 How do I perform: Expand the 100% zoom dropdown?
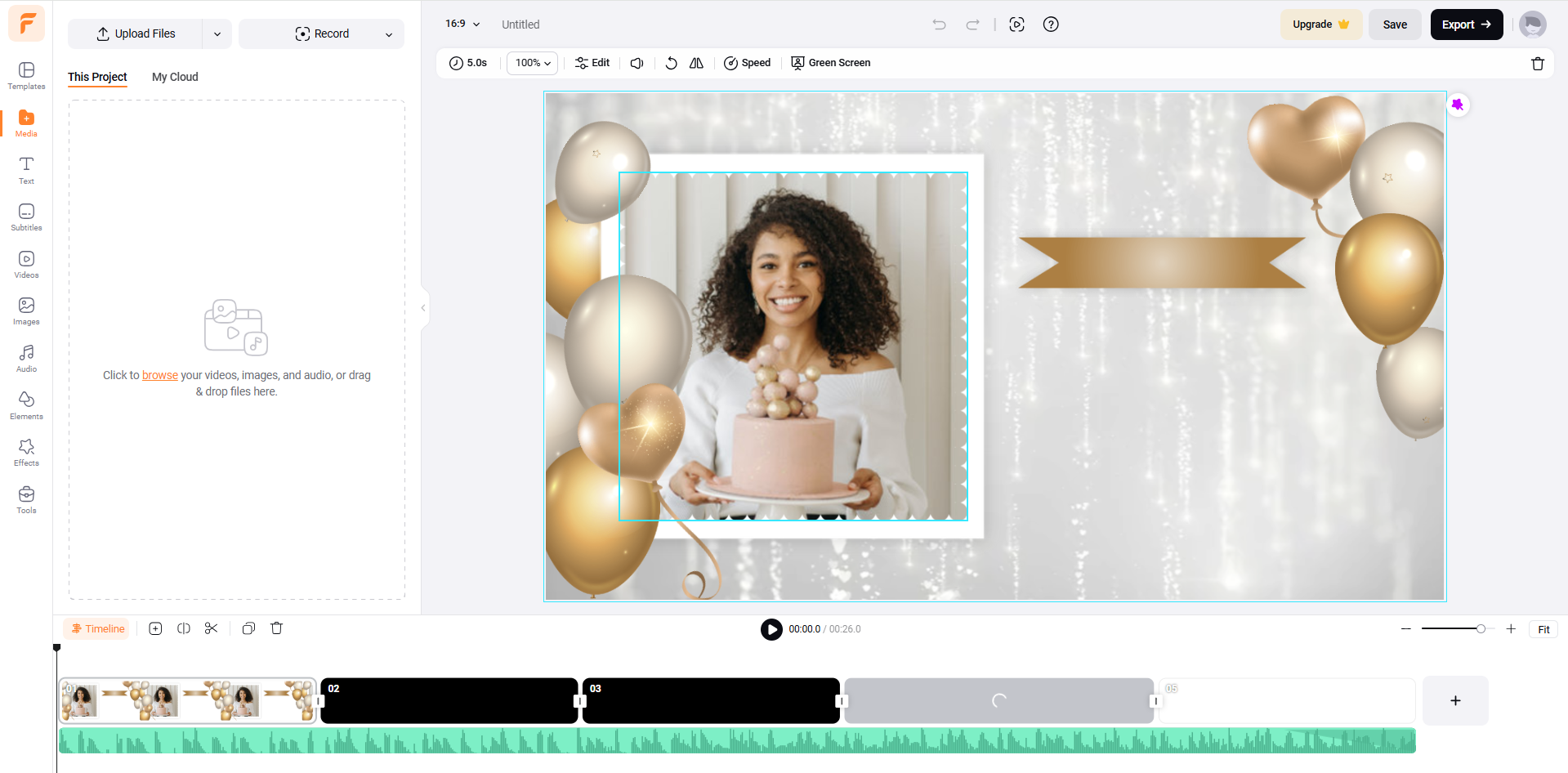[x=531, y=62]
